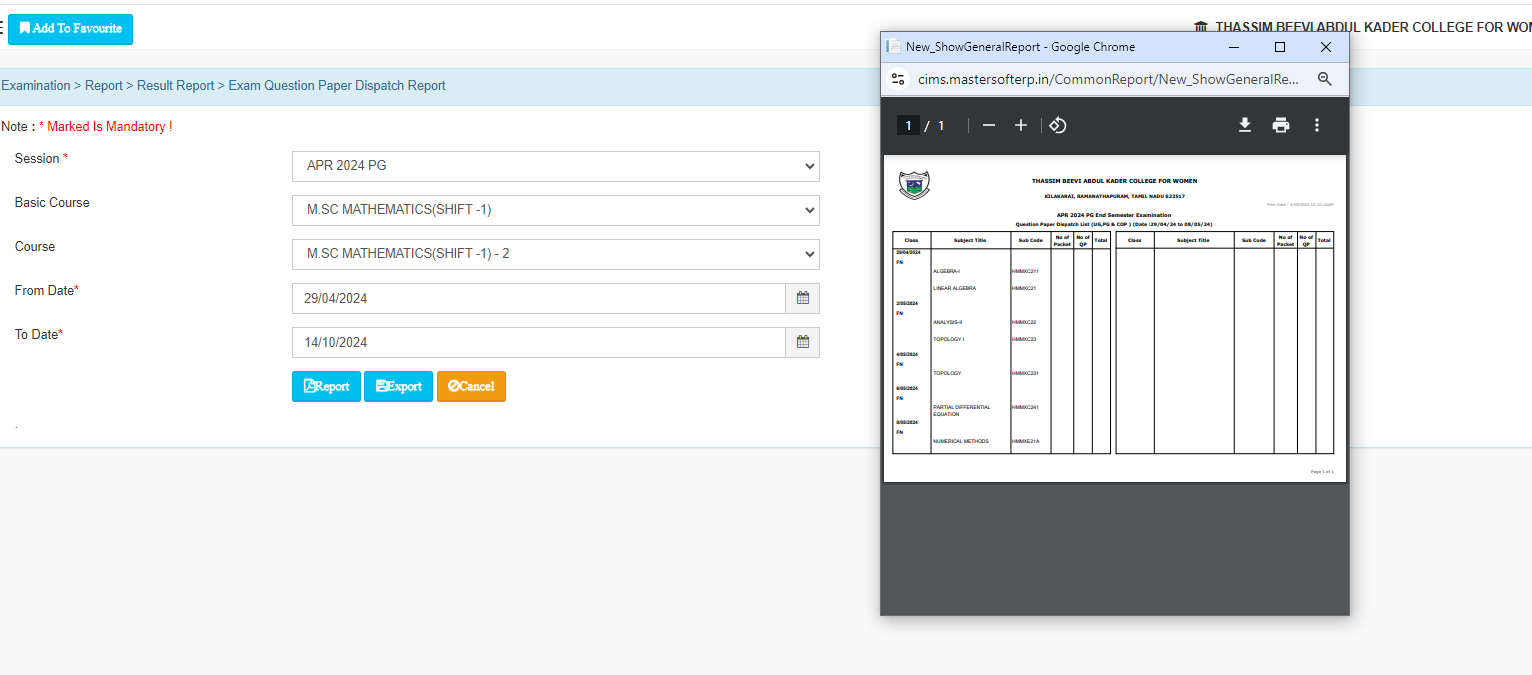Zoom in on PDF viewer

[x=1021, y=125]
